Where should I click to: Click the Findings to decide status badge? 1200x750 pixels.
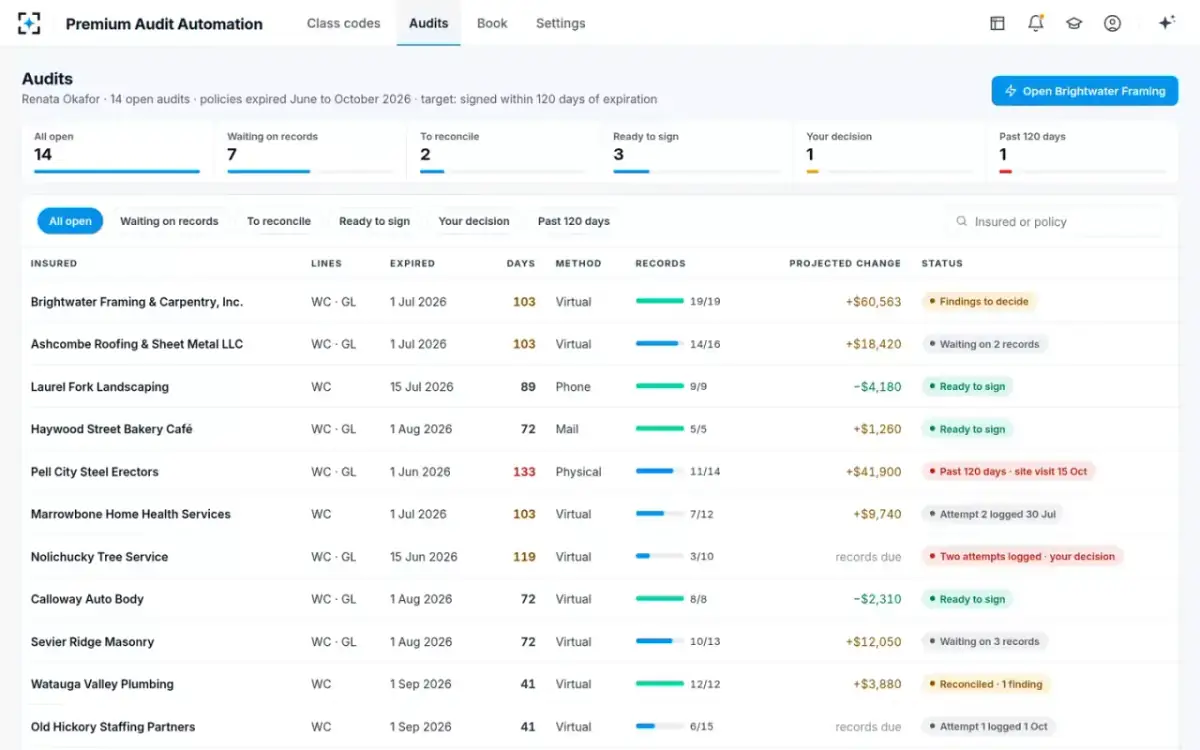point(979,301)
